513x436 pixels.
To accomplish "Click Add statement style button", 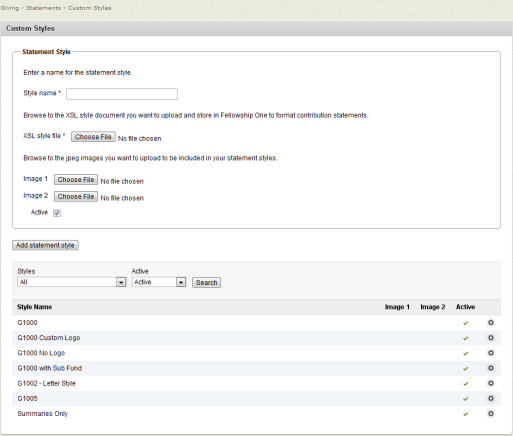I will (45, 245).
